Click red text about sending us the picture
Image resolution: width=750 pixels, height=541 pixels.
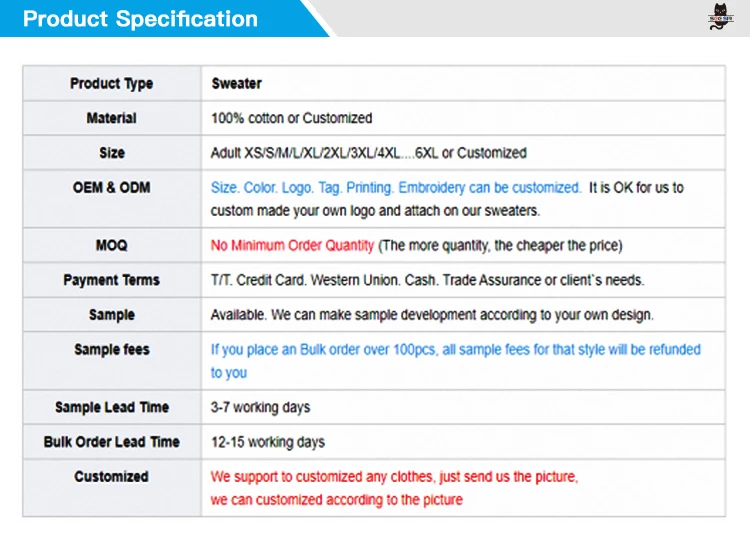pyautogui.click(x=394, y=477)
